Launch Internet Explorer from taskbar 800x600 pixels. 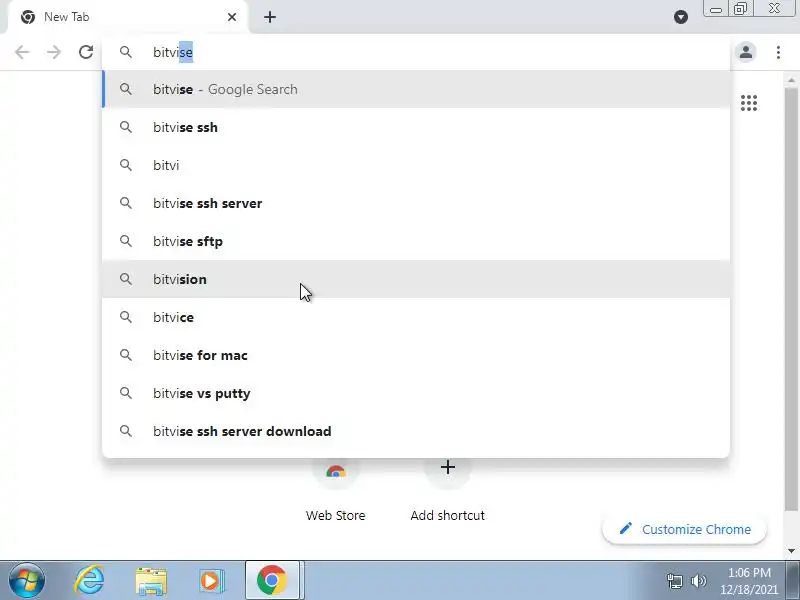coord(89,580)
